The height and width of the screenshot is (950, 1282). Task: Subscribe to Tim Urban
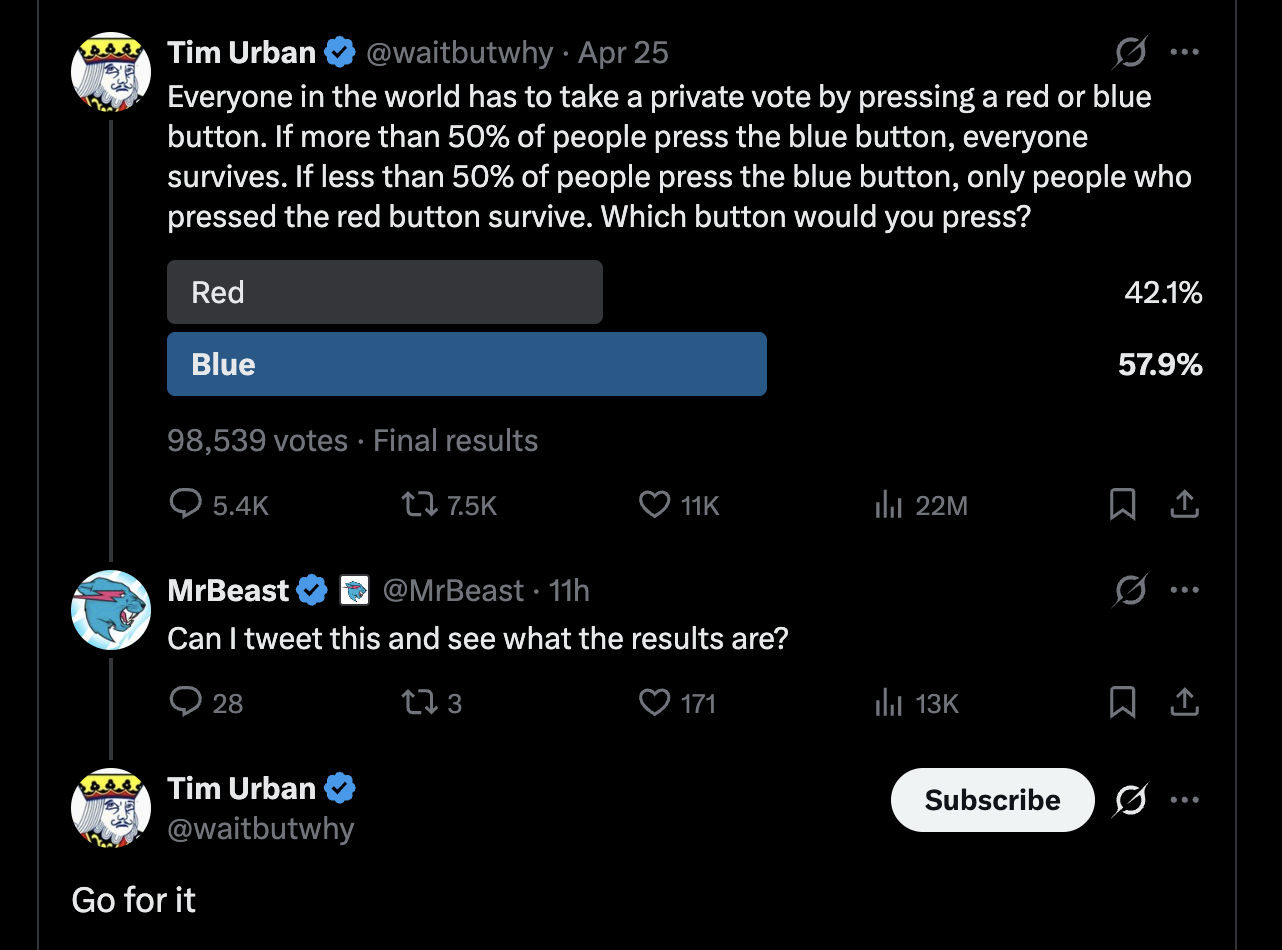992,800
